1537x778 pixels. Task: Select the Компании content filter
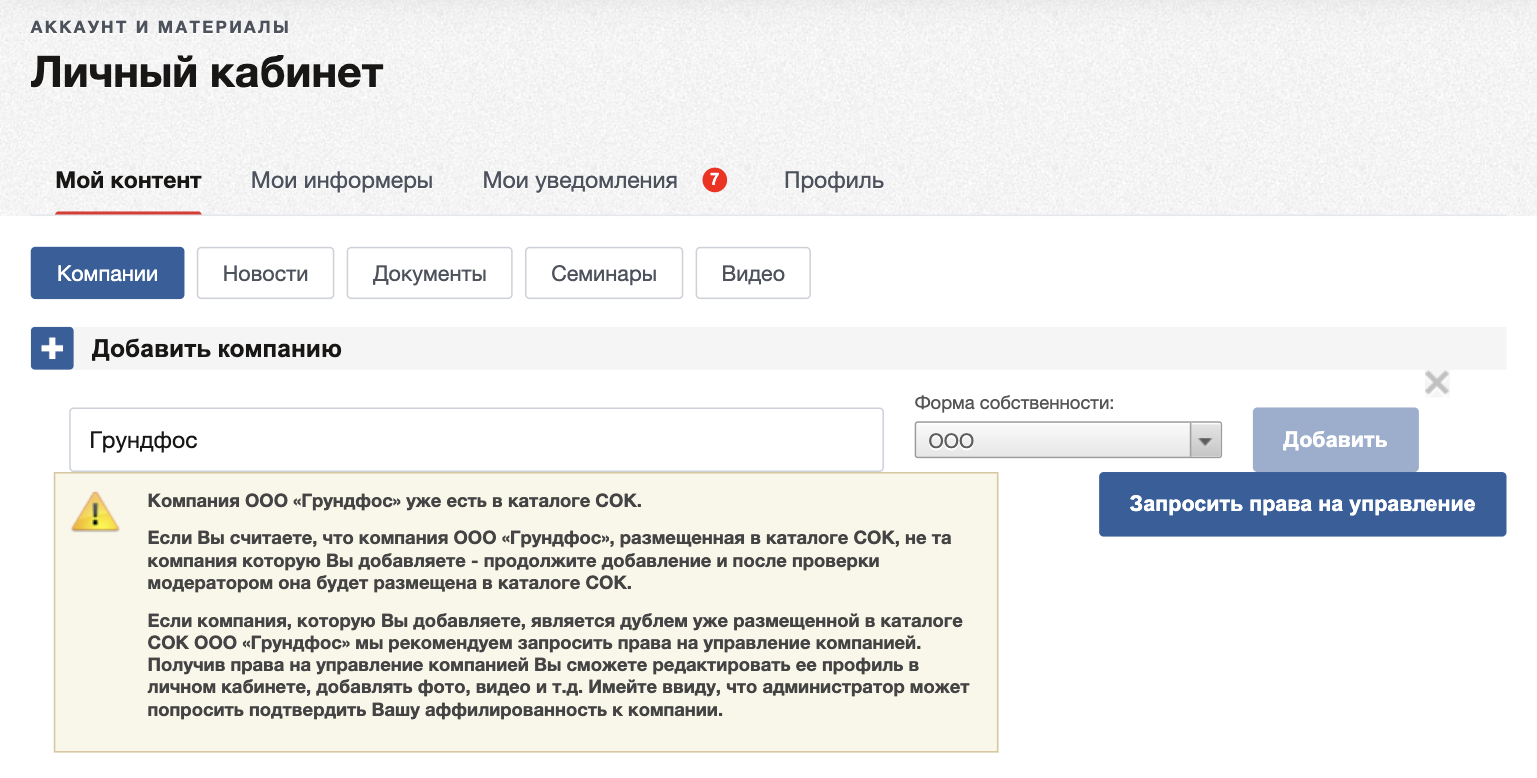point(108,273)
